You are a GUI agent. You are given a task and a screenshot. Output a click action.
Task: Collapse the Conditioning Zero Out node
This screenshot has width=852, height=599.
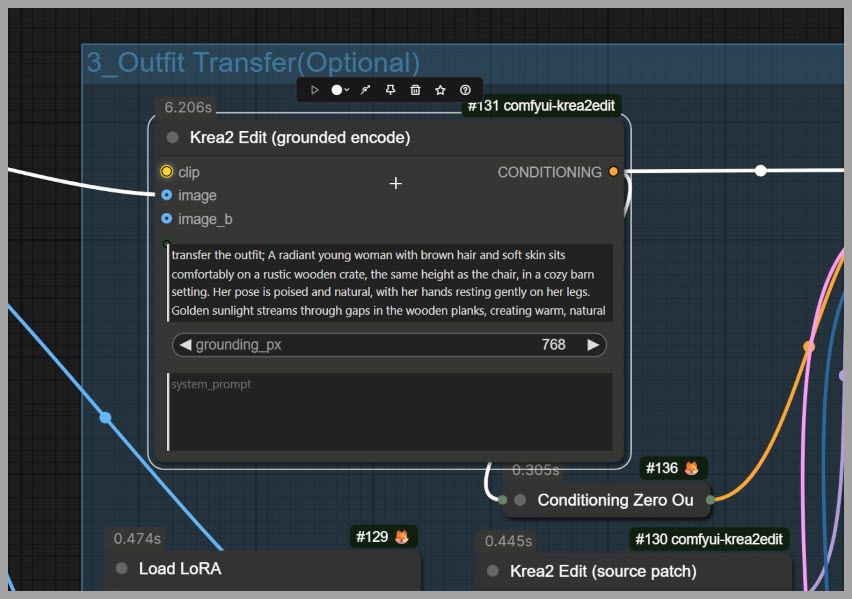(x=520, y=500)
